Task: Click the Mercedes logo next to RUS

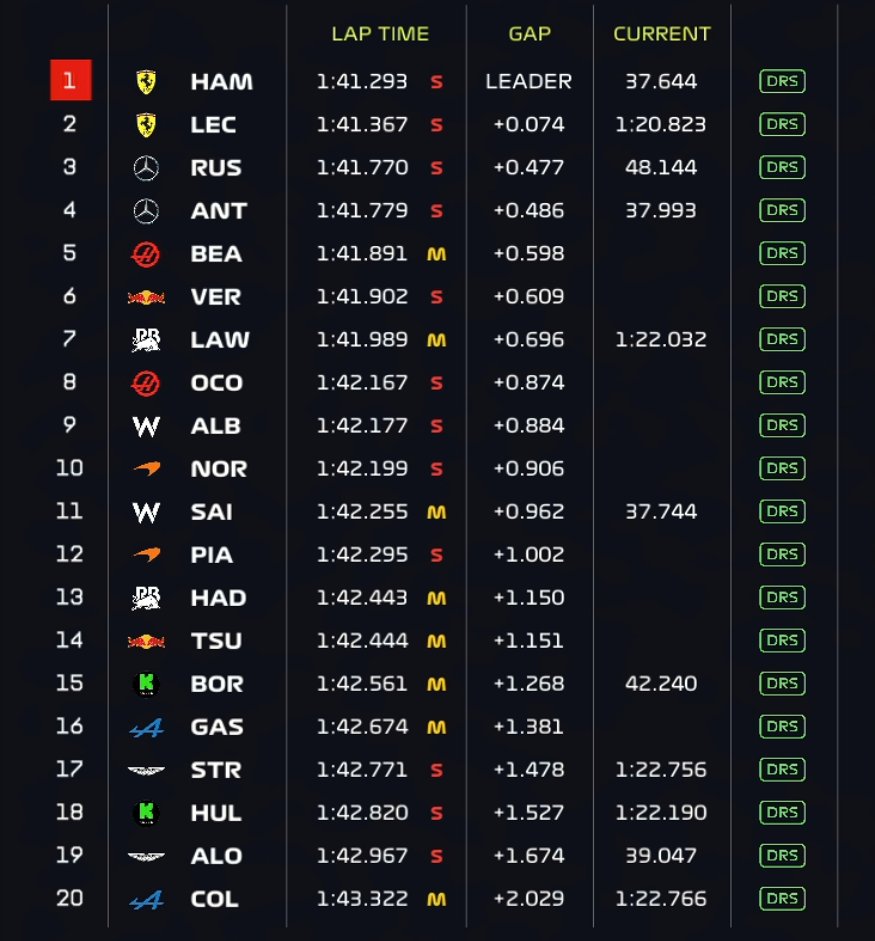Action: [146, 168]
